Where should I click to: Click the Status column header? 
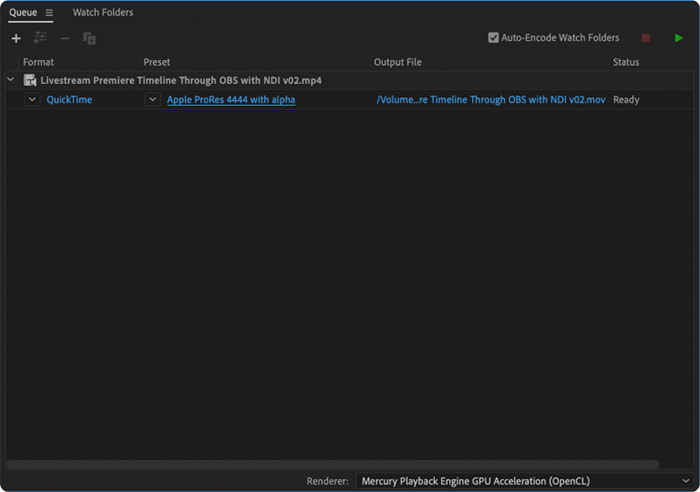[x=626, y=62]
